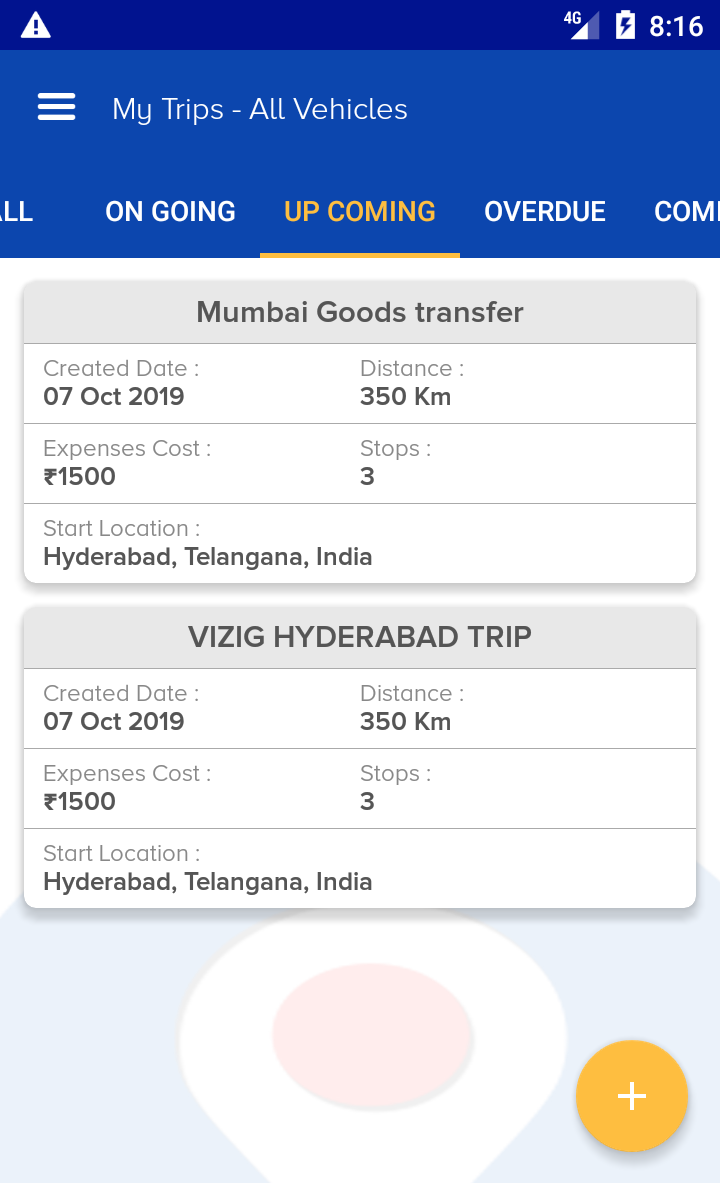Open the Mumbai Goods transfer trip header
This screenshot has height=1183, width=720.
pyautogui.click(x=360, y=312)
